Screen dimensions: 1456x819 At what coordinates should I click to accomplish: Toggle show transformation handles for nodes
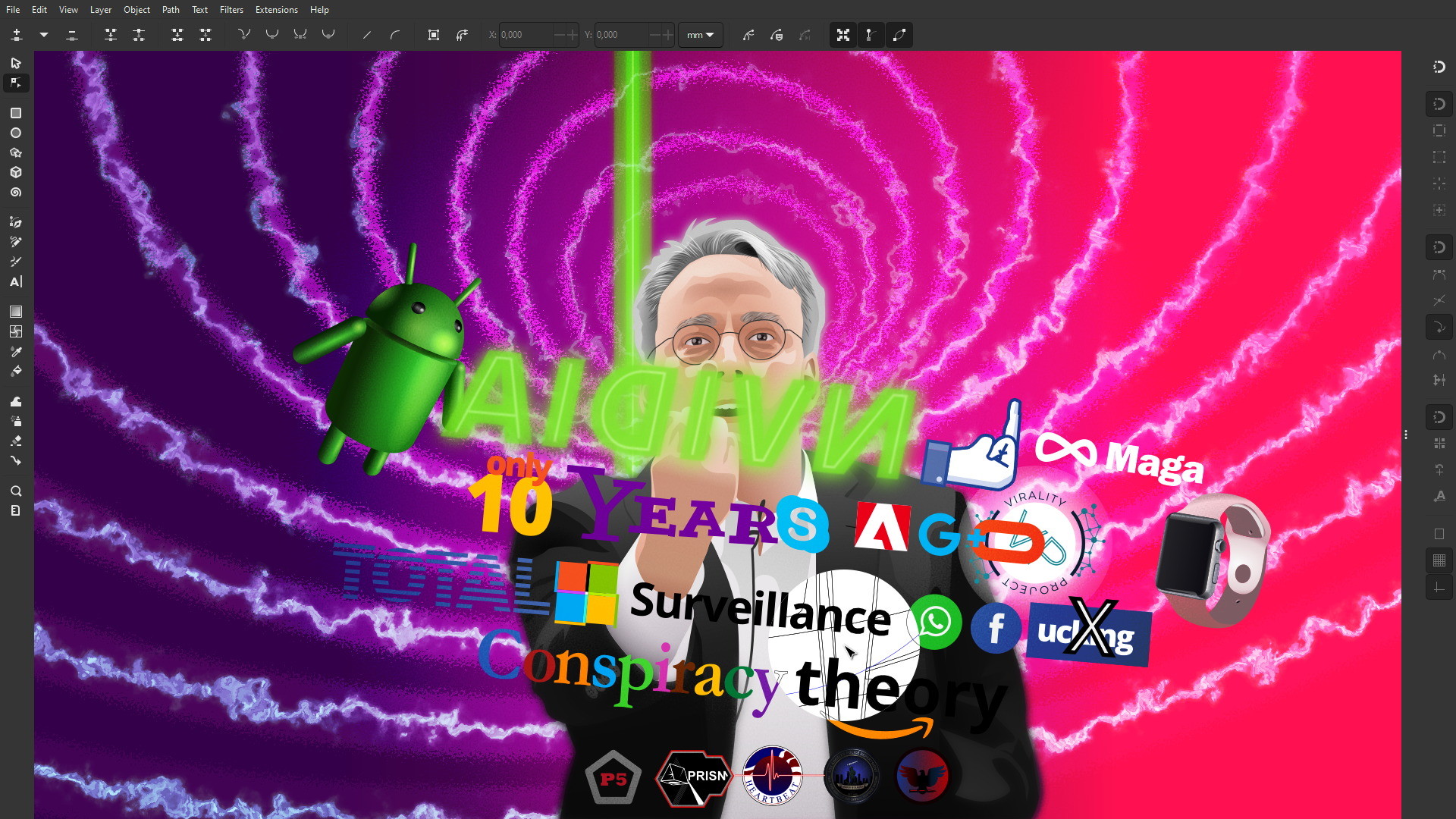[x=843, y=35]
